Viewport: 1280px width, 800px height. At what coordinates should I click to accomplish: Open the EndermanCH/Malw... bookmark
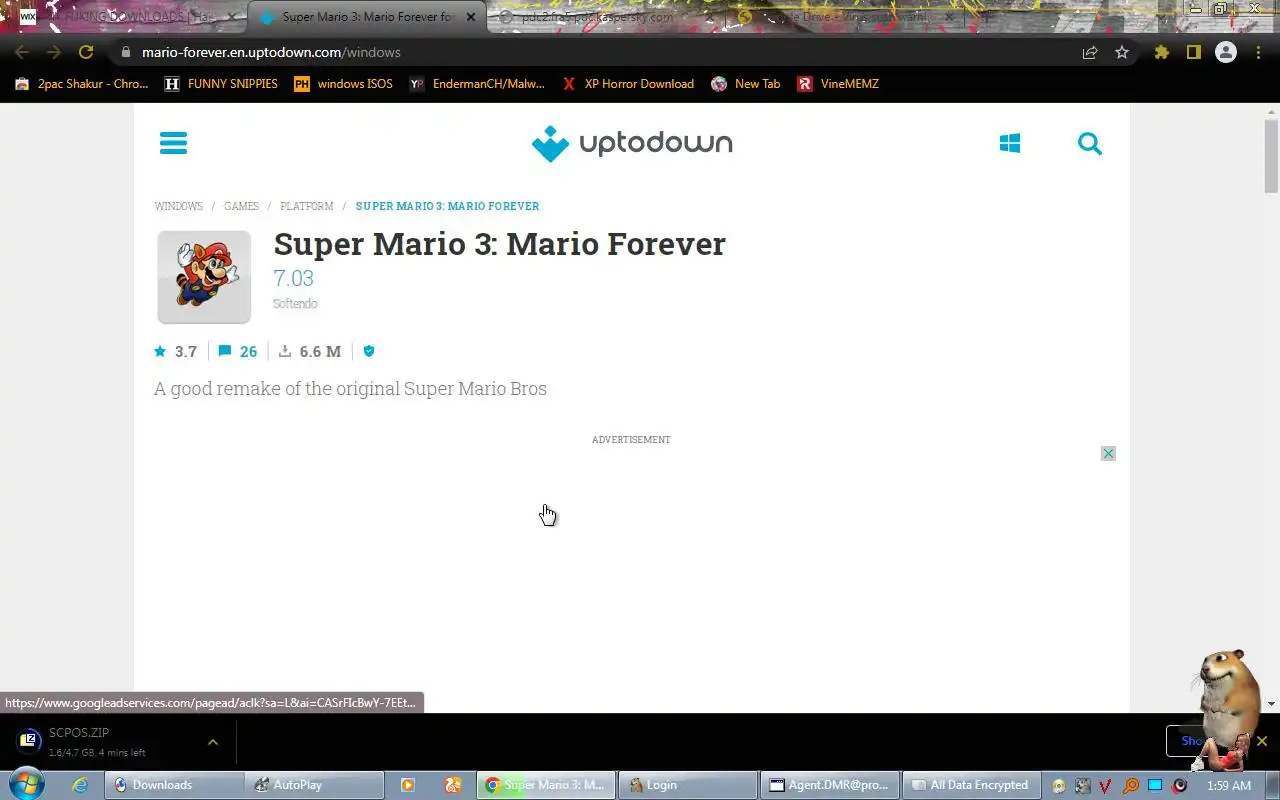(477, 84)
